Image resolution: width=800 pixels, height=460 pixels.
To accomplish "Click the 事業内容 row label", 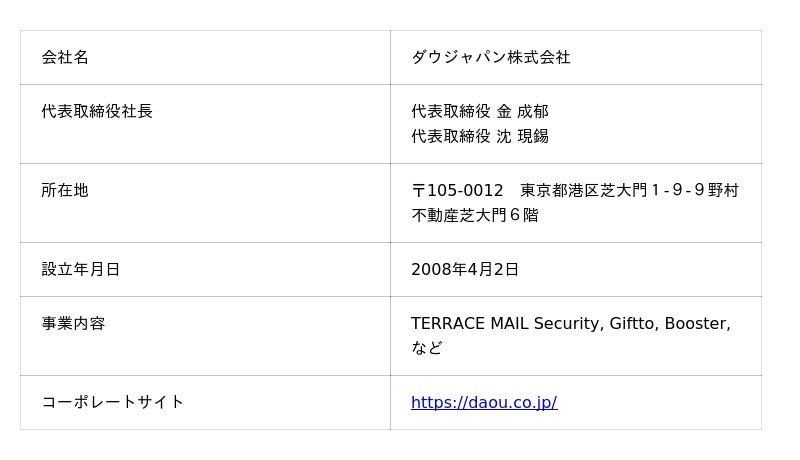I will coord(73,324).
